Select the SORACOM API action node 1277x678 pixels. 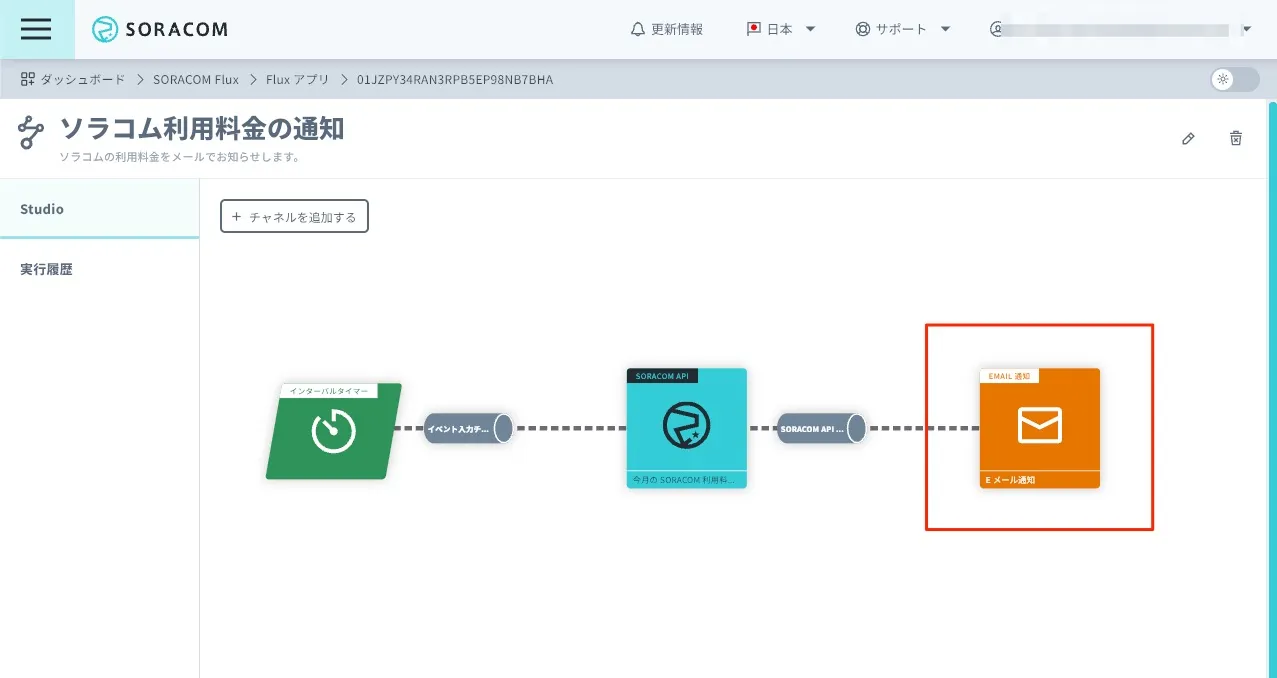687,428
